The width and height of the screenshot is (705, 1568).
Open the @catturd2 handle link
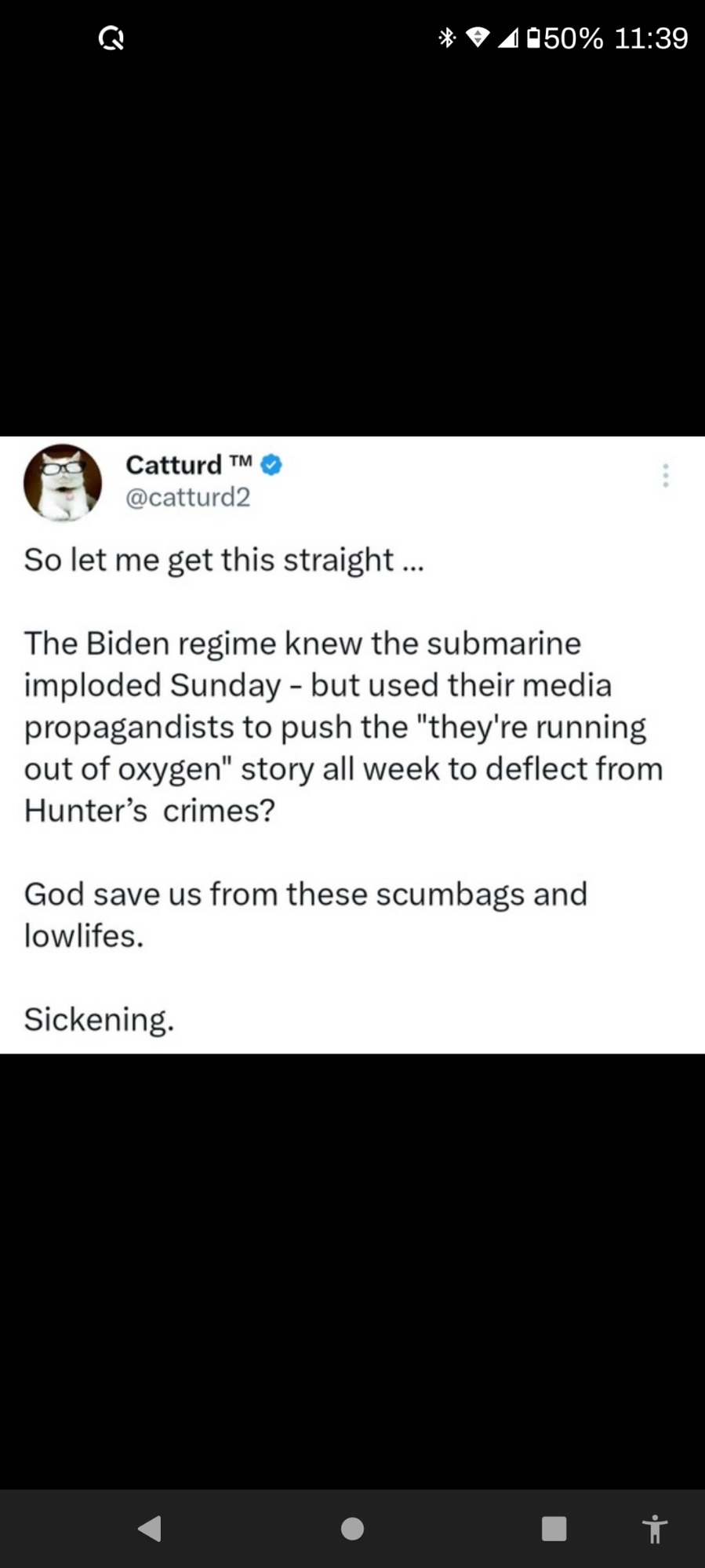pos(187,497)
